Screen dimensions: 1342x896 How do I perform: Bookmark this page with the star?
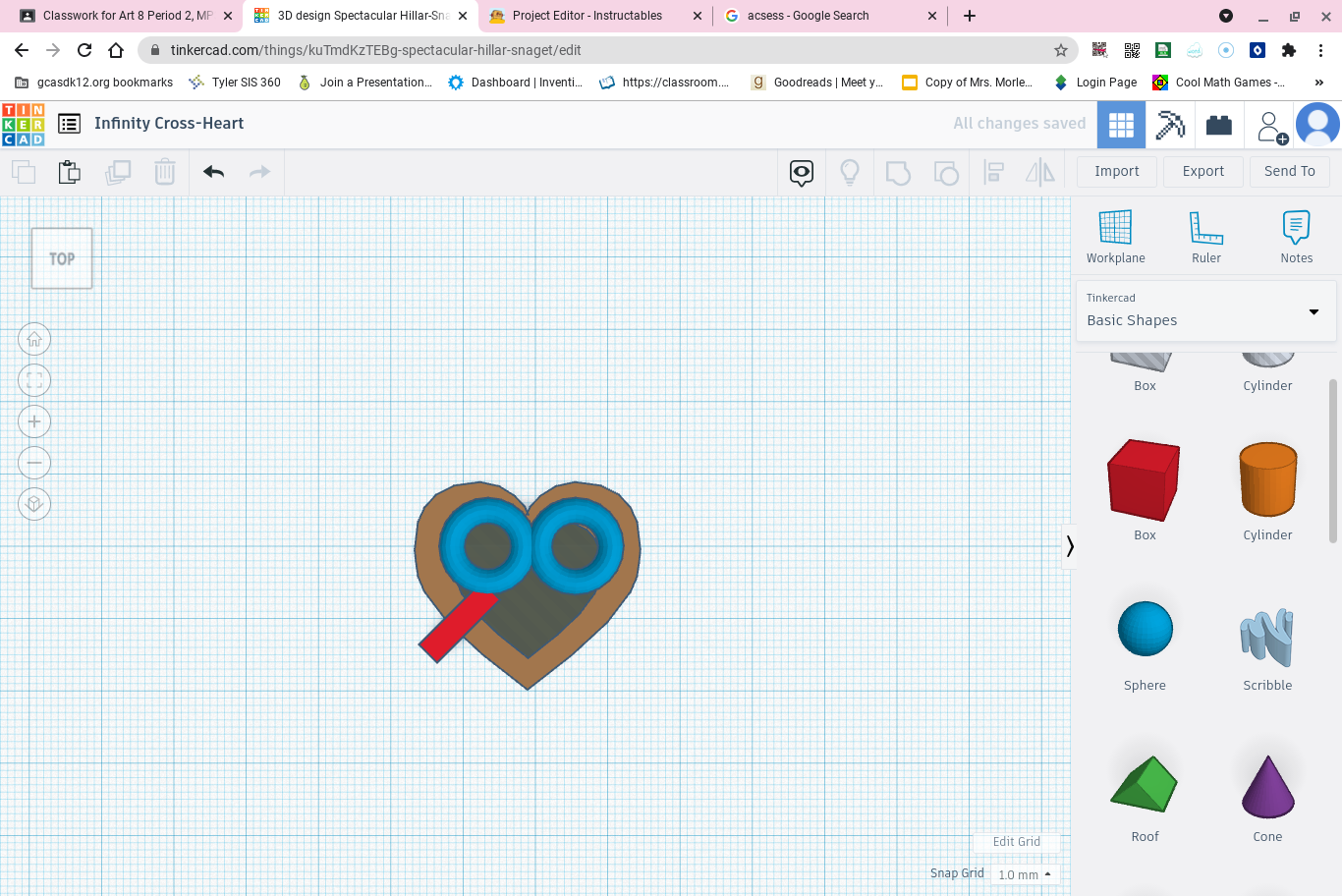(x=1061, y=50)
